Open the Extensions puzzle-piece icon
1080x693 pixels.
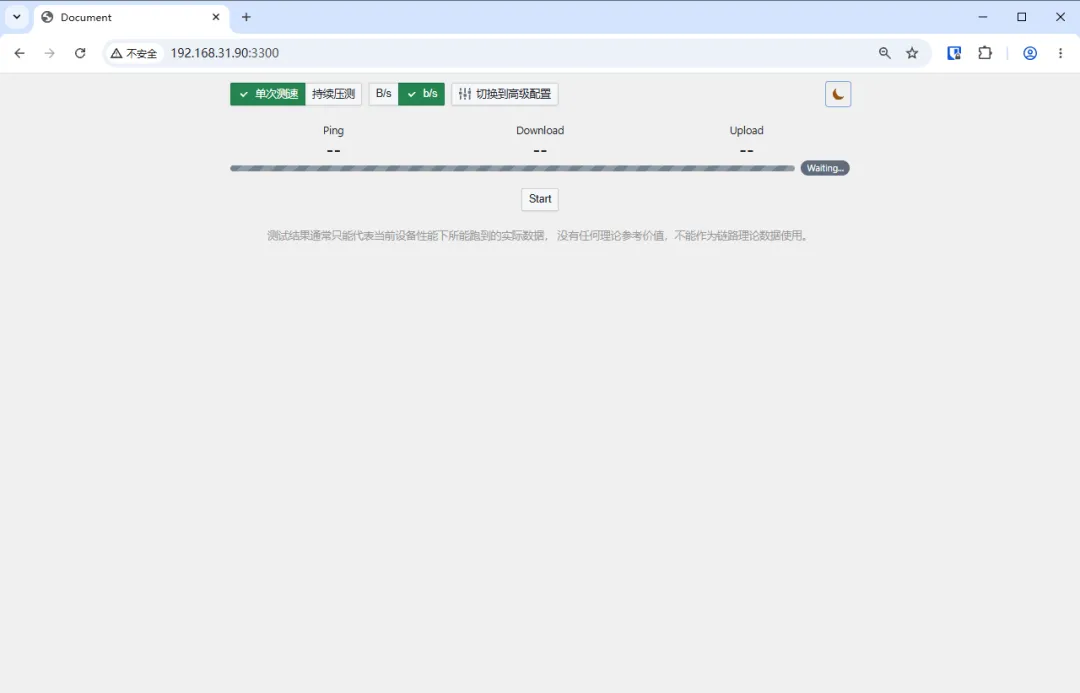[985, 53]
